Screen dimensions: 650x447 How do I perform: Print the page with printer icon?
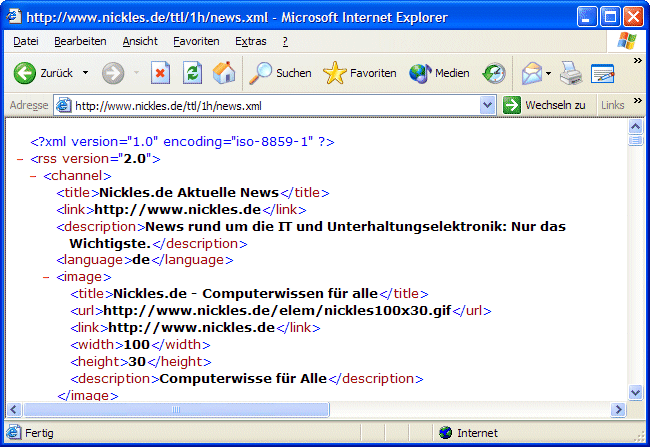(571, 73)
